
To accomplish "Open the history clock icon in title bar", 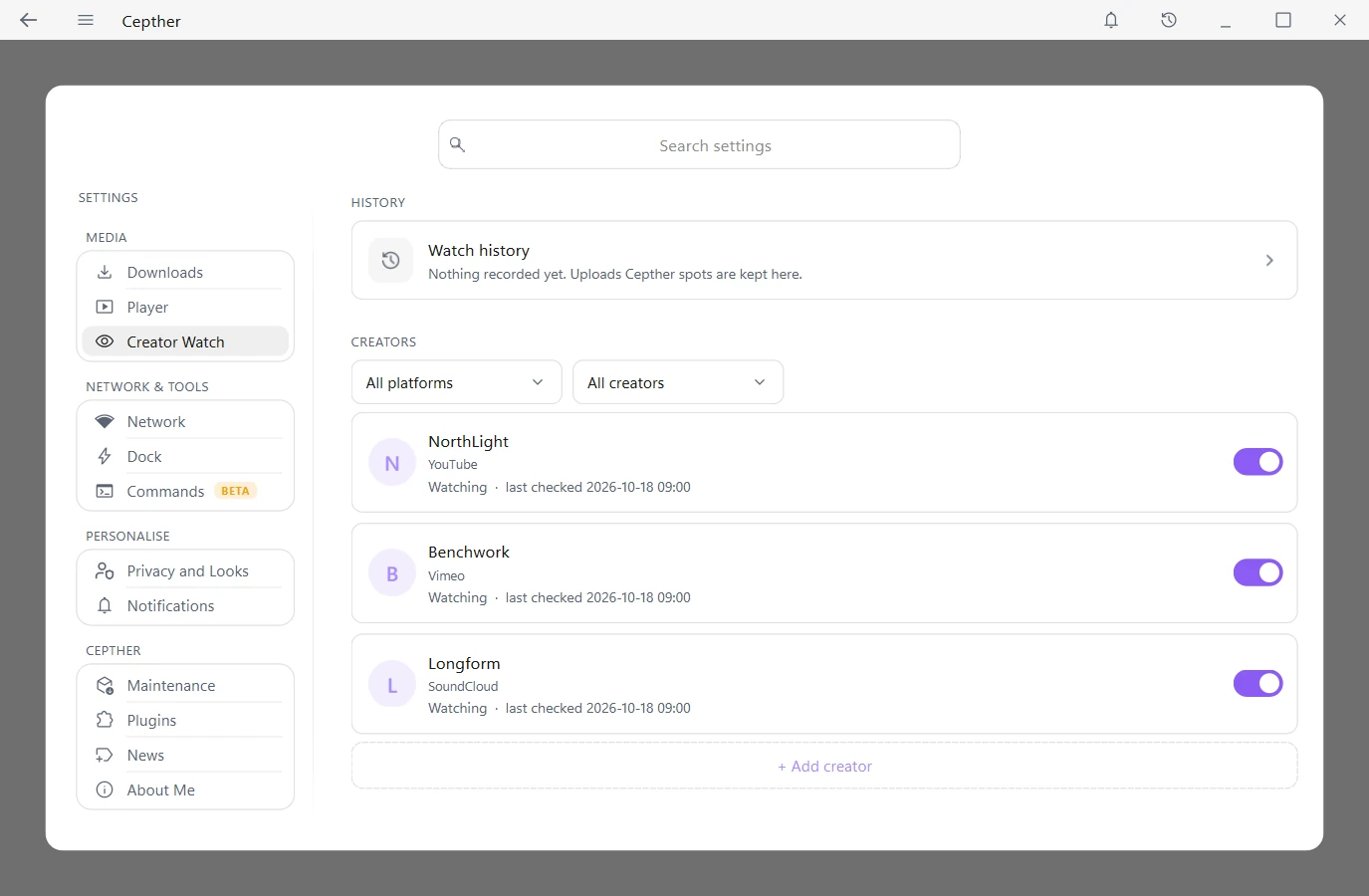I will coord(1169,20).
